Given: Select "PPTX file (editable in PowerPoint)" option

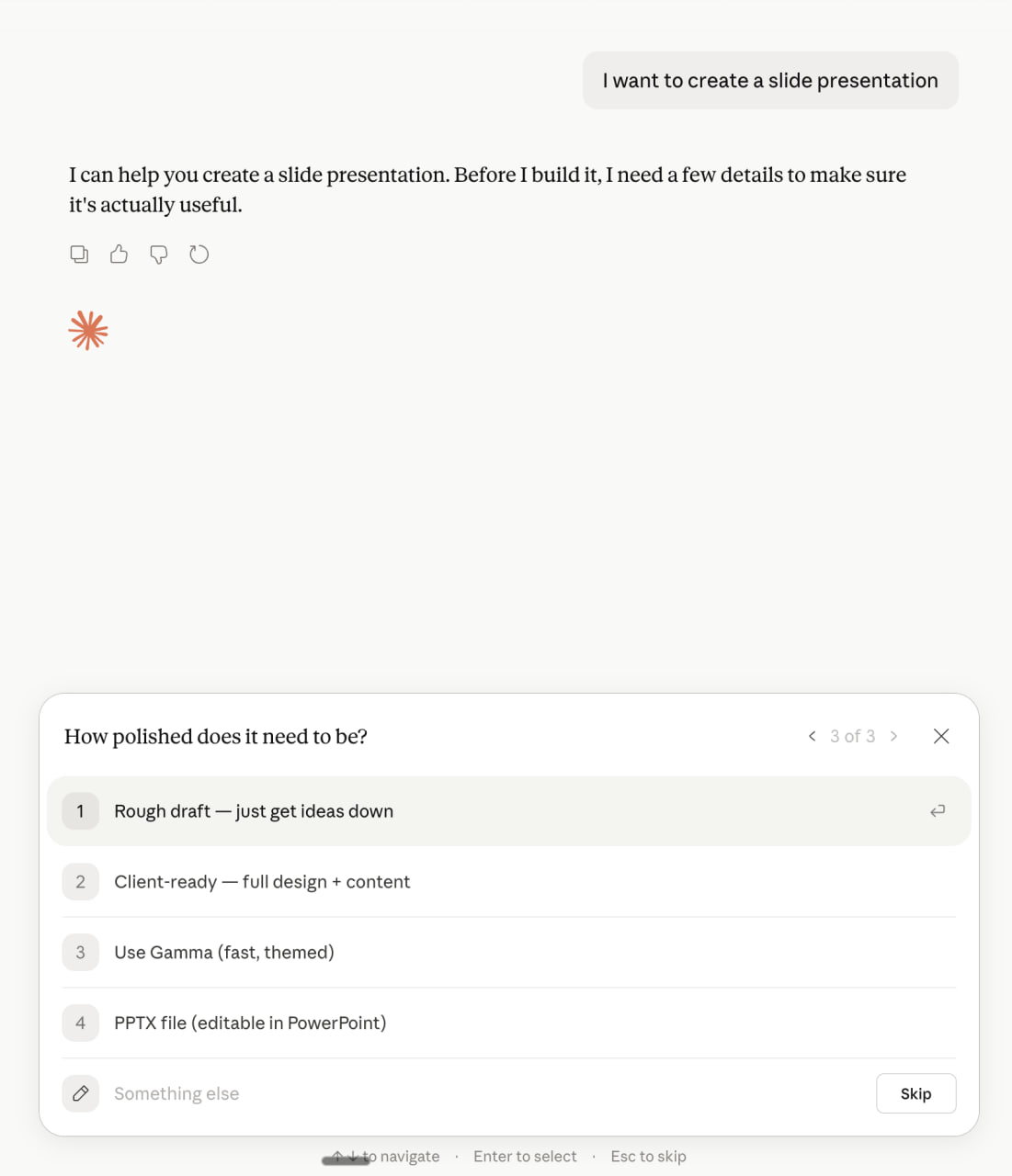Looking at the screenshot, I should point(250,1023).
